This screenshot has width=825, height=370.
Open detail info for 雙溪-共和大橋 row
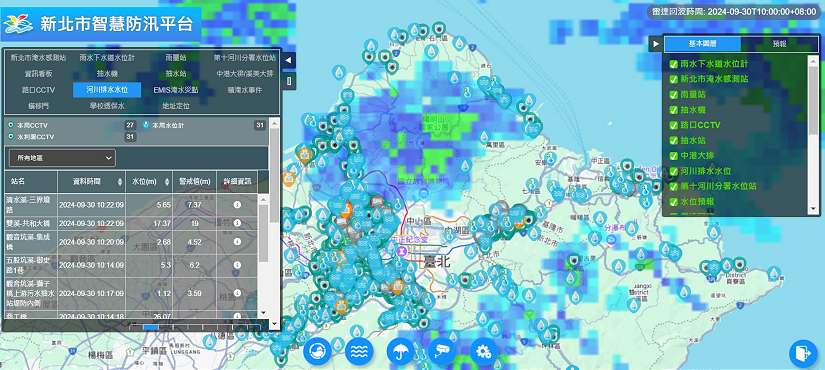pos(237,224)
